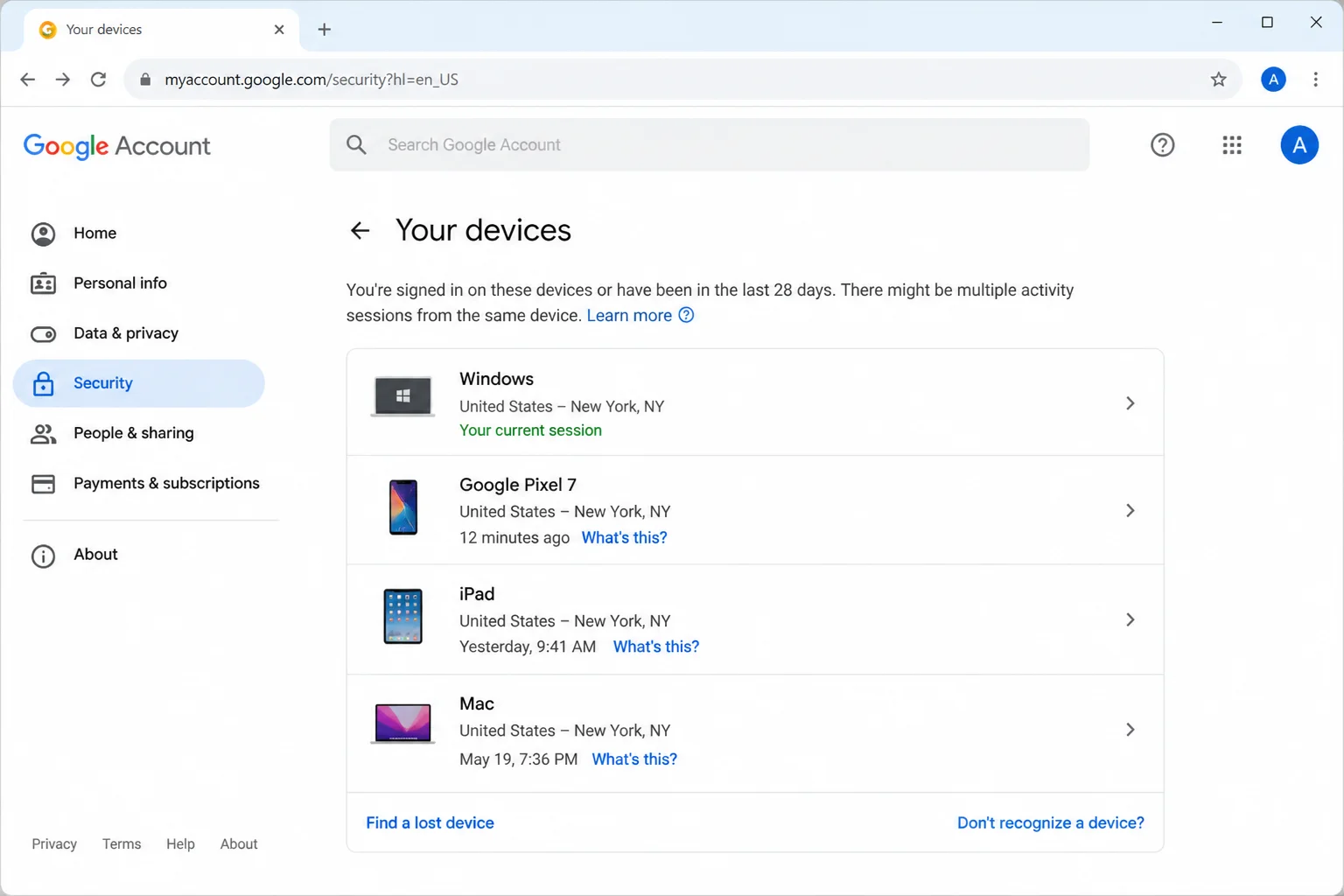Focus the Search Google Account field
Screen dimensions: 1344x896
point(710,145)
